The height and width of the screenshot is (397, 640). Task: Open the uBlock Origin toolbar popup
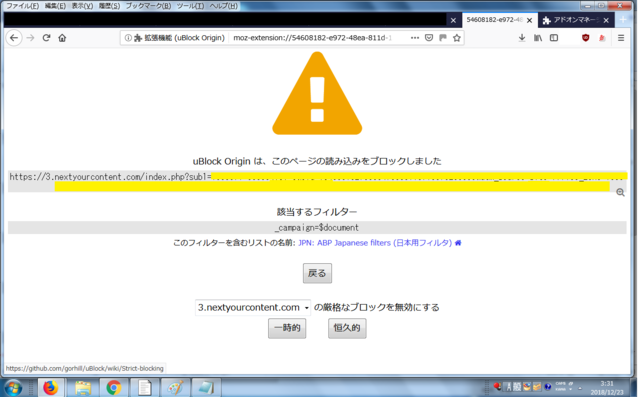(586, 38)
